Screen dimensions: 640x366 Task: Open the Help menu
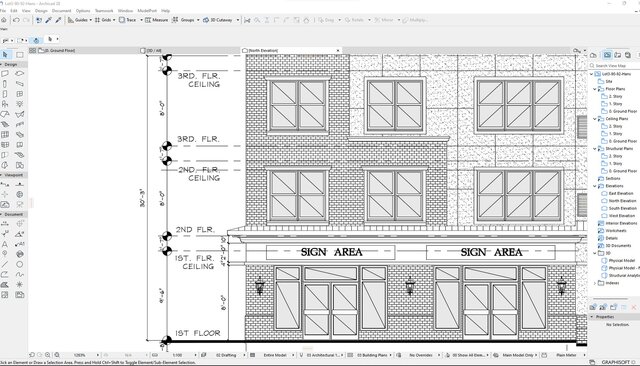[165, 11]
